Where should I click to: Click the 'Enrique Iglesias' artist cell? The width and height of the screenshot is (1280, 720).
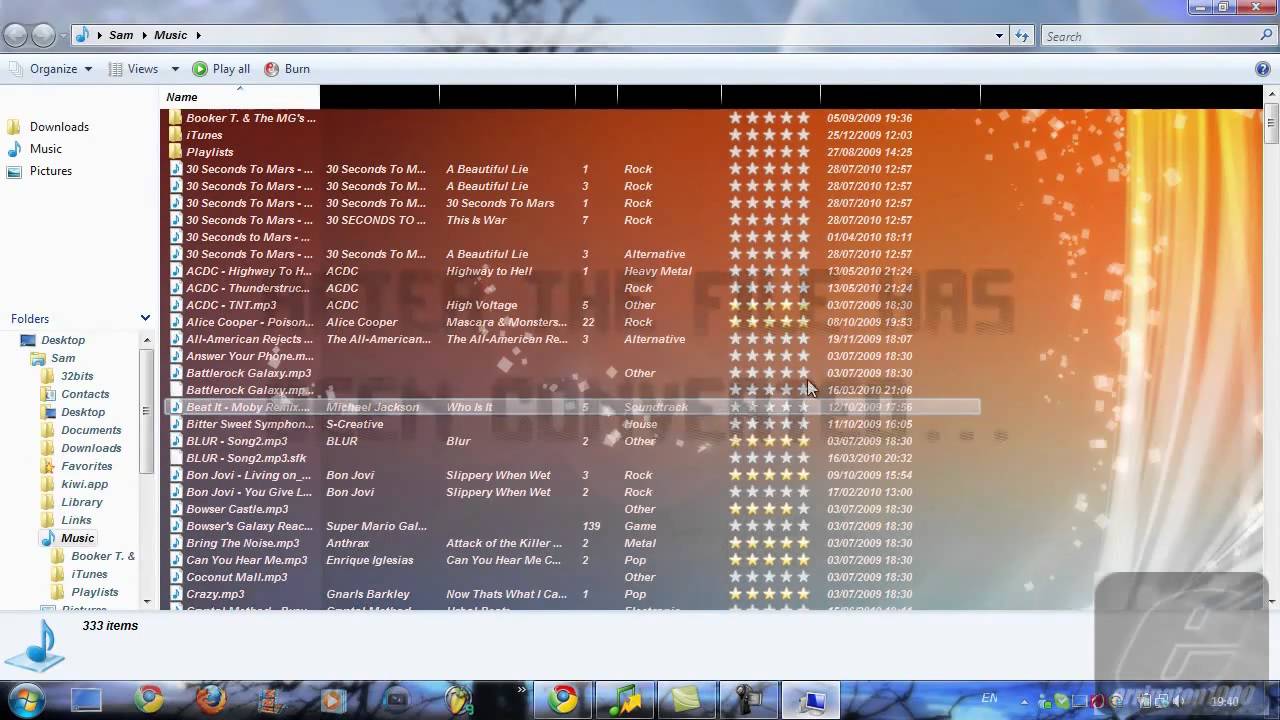tap(369, 560)
